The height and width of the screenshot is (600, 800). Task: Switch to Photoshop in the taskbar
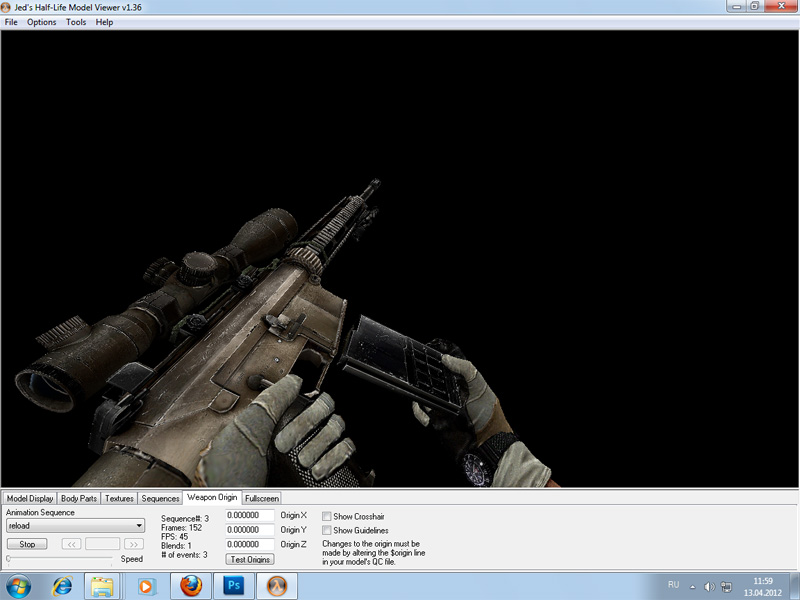click(x=236, y=585)
